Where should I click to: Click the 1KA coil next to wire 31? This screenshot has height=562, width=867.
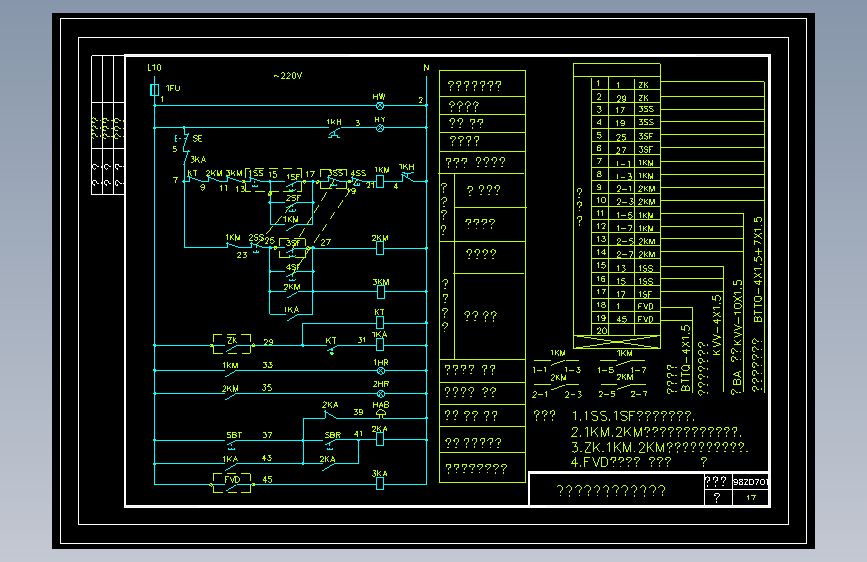click(380, 345)
